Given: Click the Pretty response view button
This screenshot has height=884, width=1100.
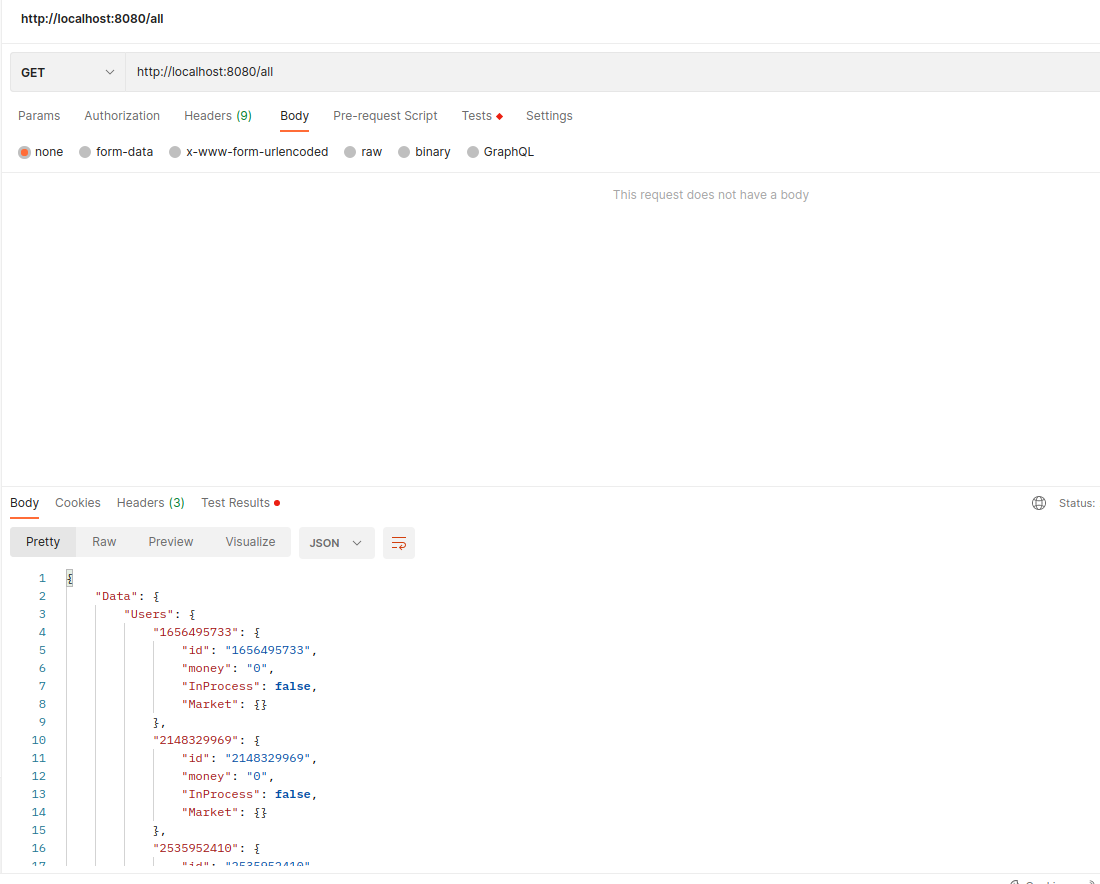Looking at the screenshot, I should [x=42, y=541].
